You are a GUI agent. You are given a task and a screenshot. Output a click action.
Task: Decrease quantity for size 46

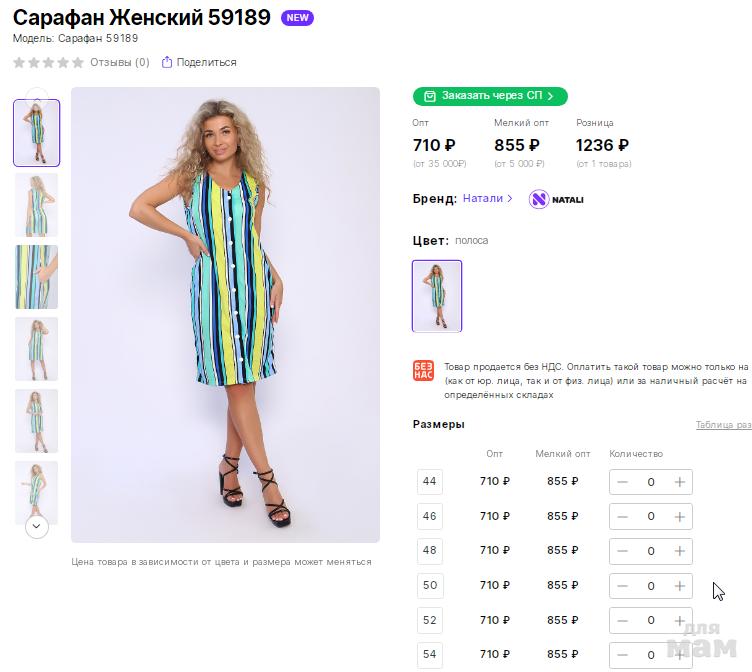(x=623, y=517)
